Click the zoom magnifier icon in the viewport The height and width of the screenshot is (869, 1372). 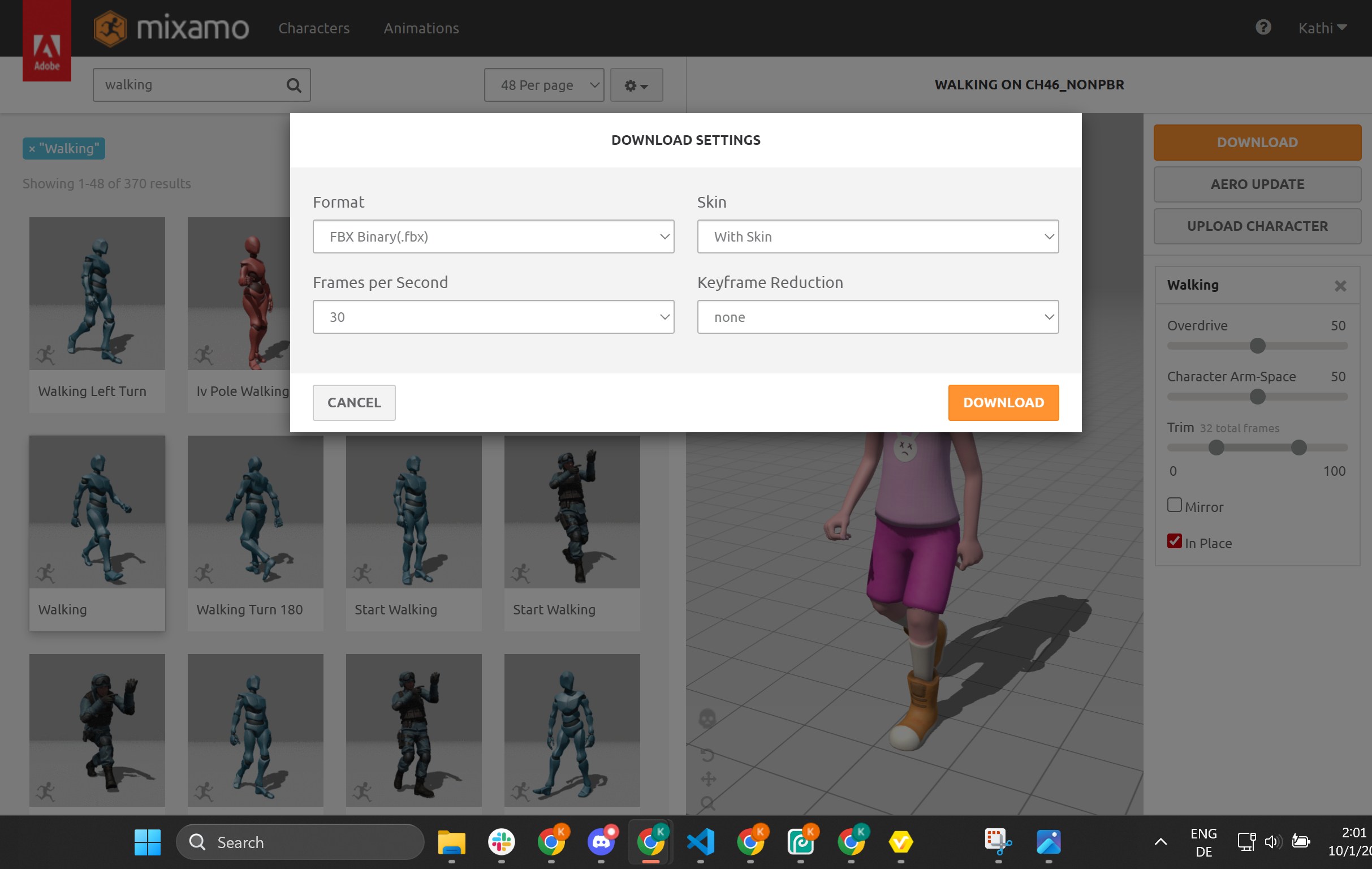click(x=707, y=803)
